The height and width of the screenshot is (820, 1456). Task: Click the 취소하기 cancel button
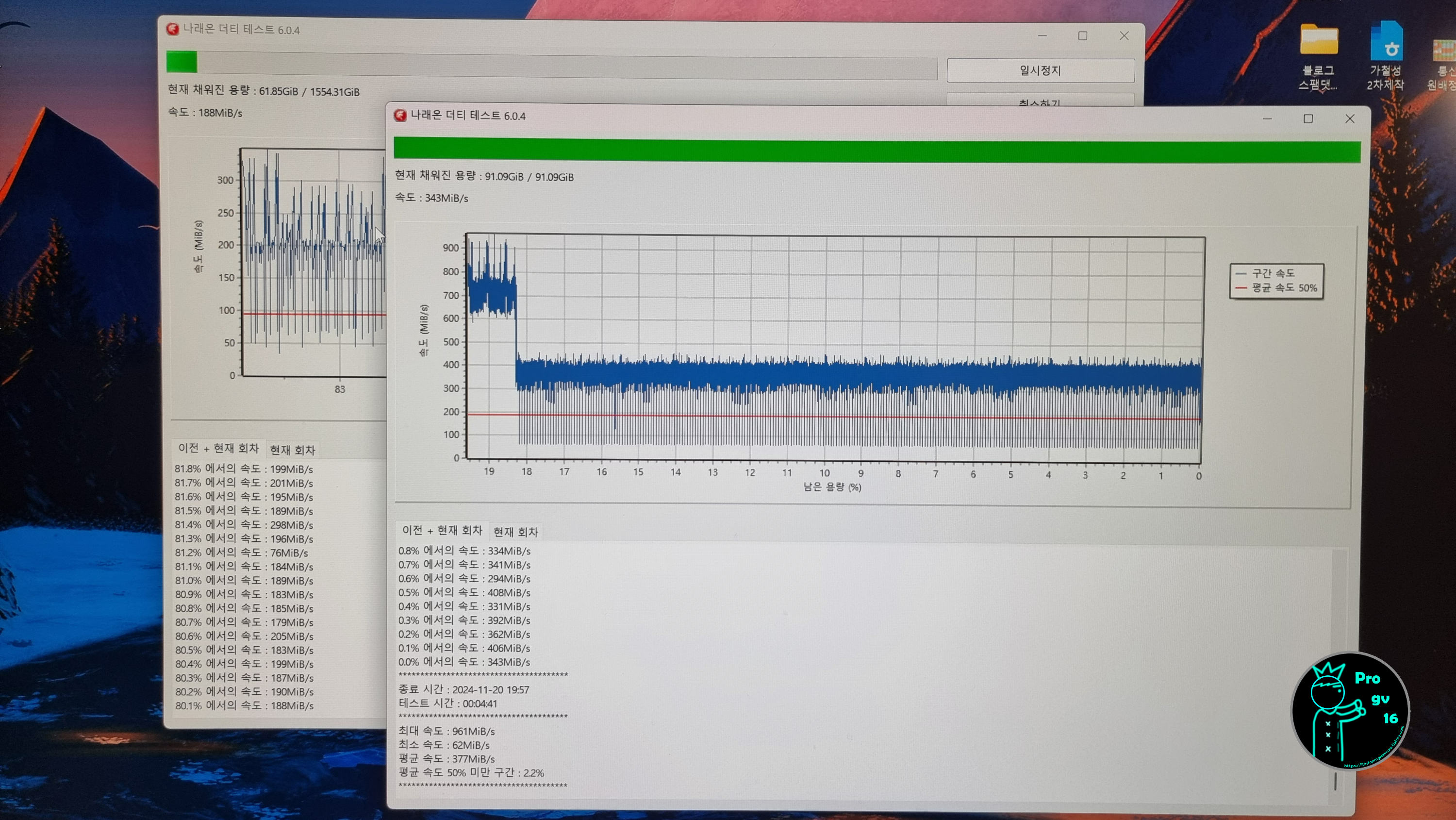click(x=1040, y=103)
